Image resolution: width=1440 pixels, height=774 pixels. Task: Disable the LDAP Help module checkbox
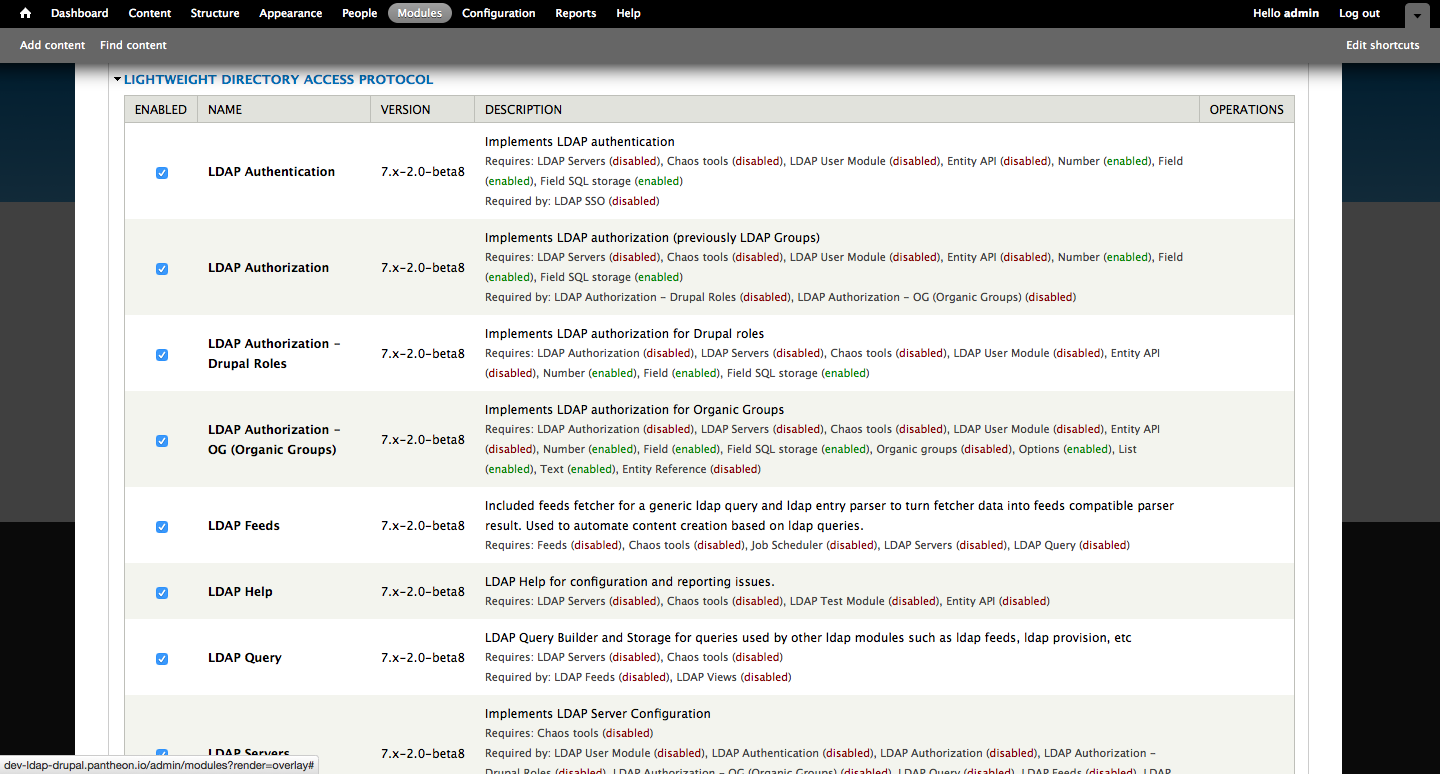click(162, 593)
